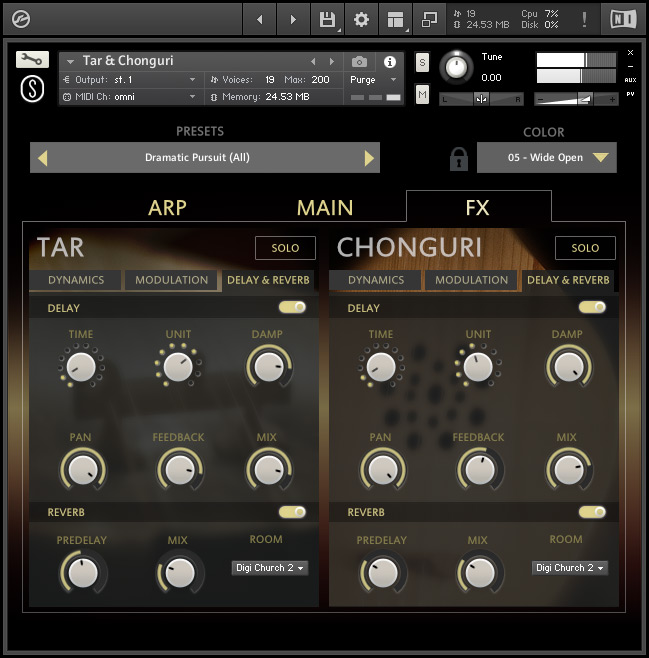The image size is (649, 658).
Task: Open the workspace layout icon
Action: (x=395, y=19)
